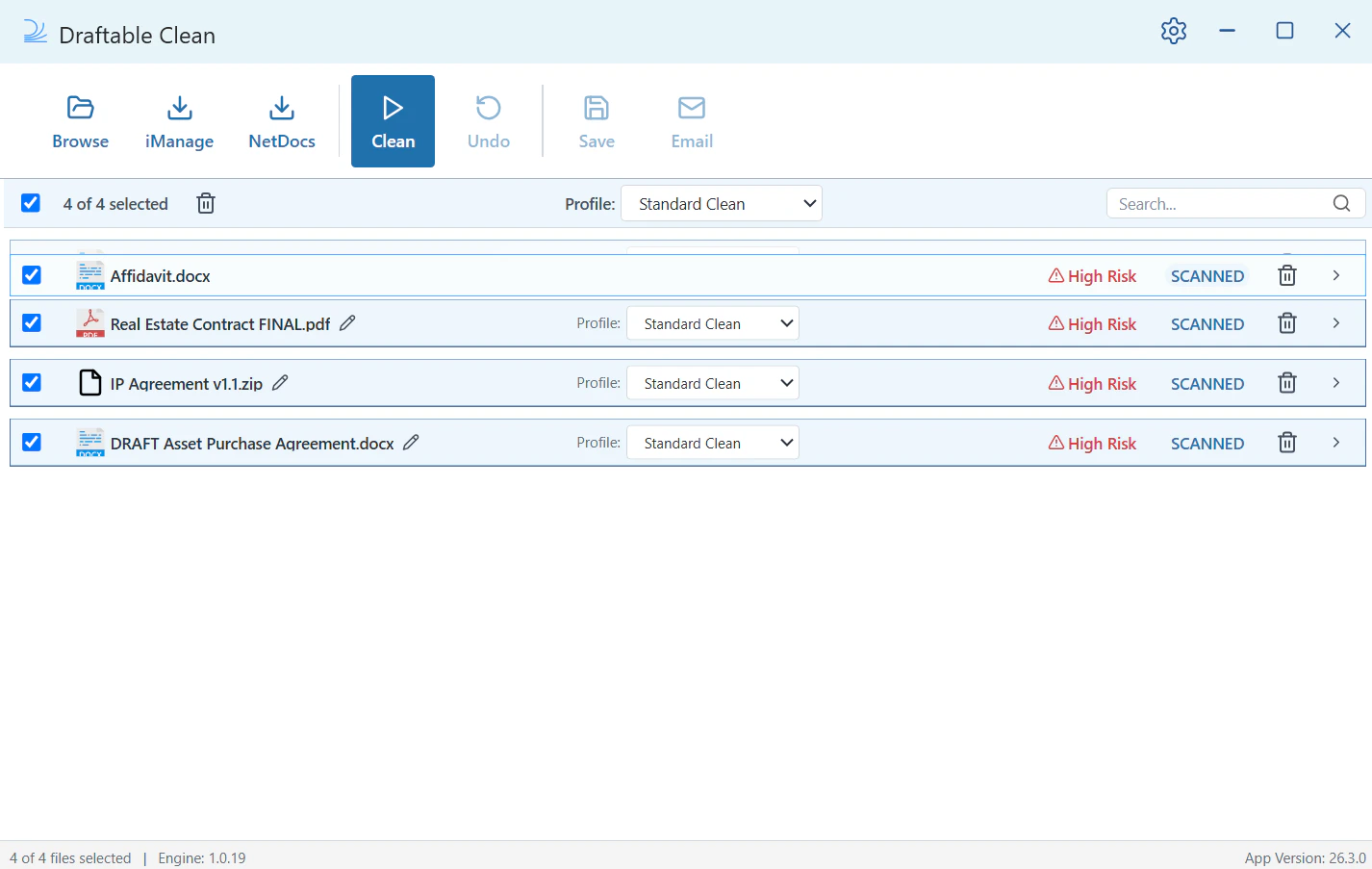Import documents from iManage
The height and width of the screenshot is (869, 1372).
coord(179,122)
